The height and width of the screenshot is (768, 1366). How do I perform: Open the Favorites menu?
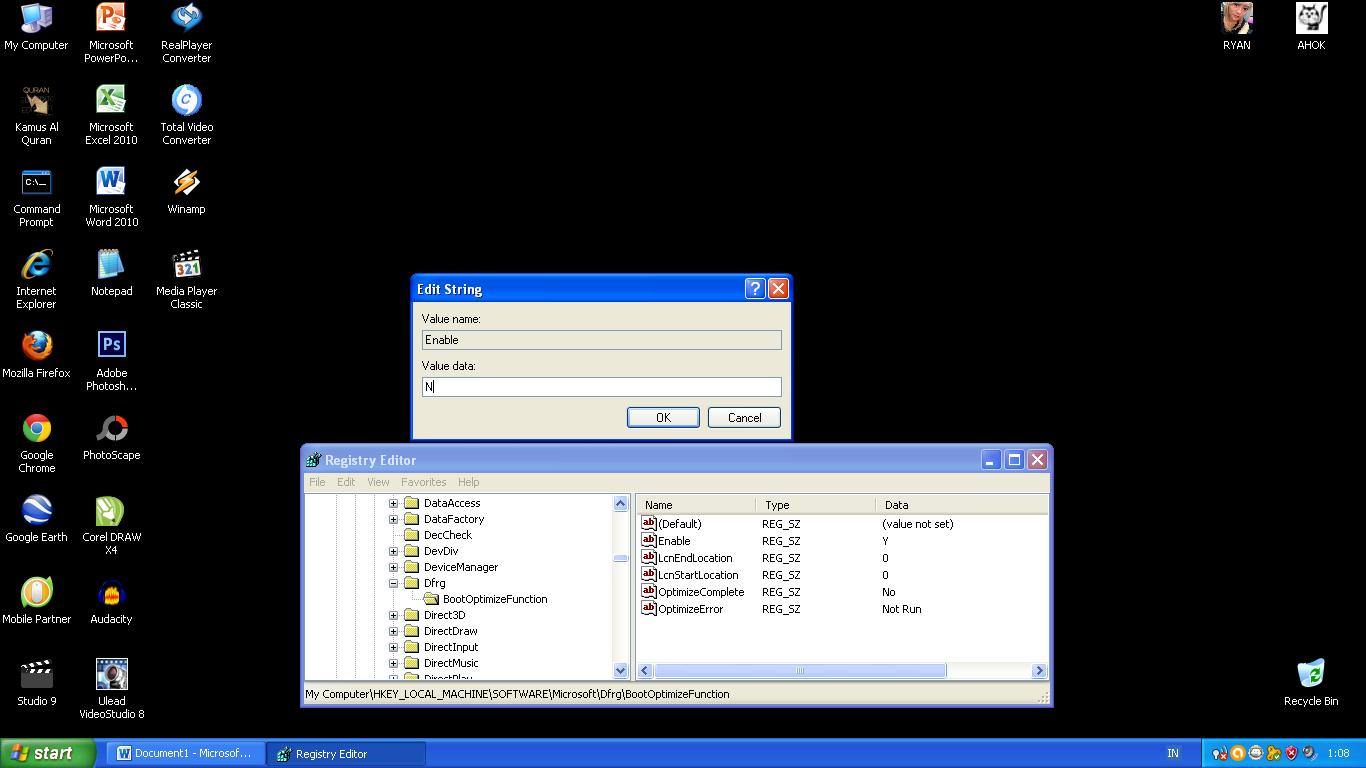pos(423,481)
